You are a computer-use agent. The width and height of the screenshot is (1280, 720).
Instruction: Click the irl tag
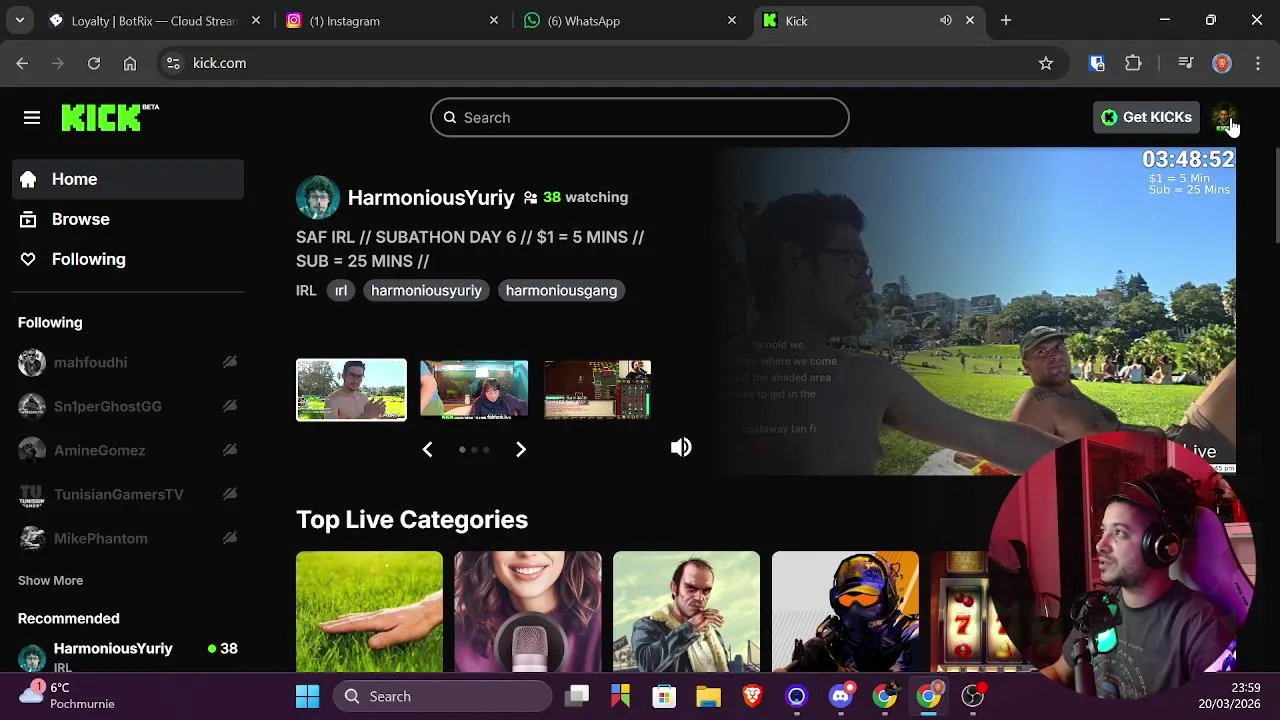coord(341,290)
